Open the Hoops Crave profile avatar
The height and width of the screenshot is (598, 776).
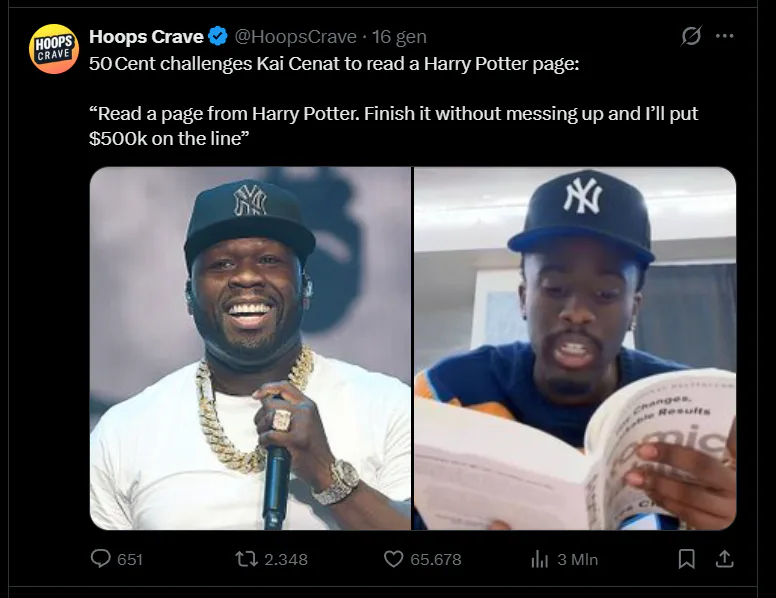54,49
